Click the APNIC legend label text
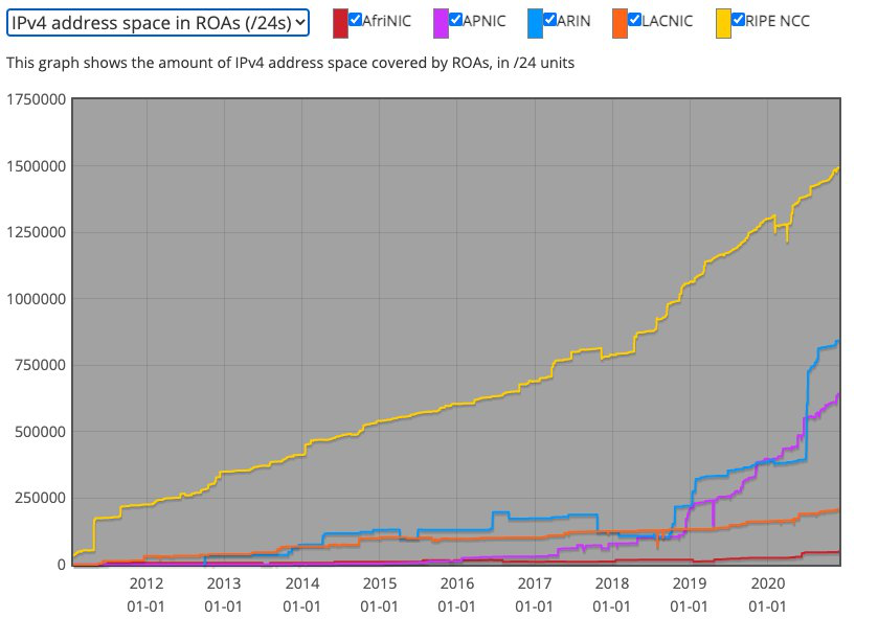The height and width of the screenshot is (641, 879). tap(483, 19)
